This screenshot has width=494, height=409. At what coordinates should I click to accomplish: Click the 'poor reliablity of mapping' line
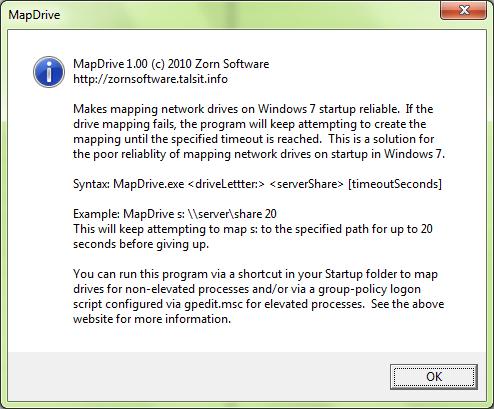[259, 154]
